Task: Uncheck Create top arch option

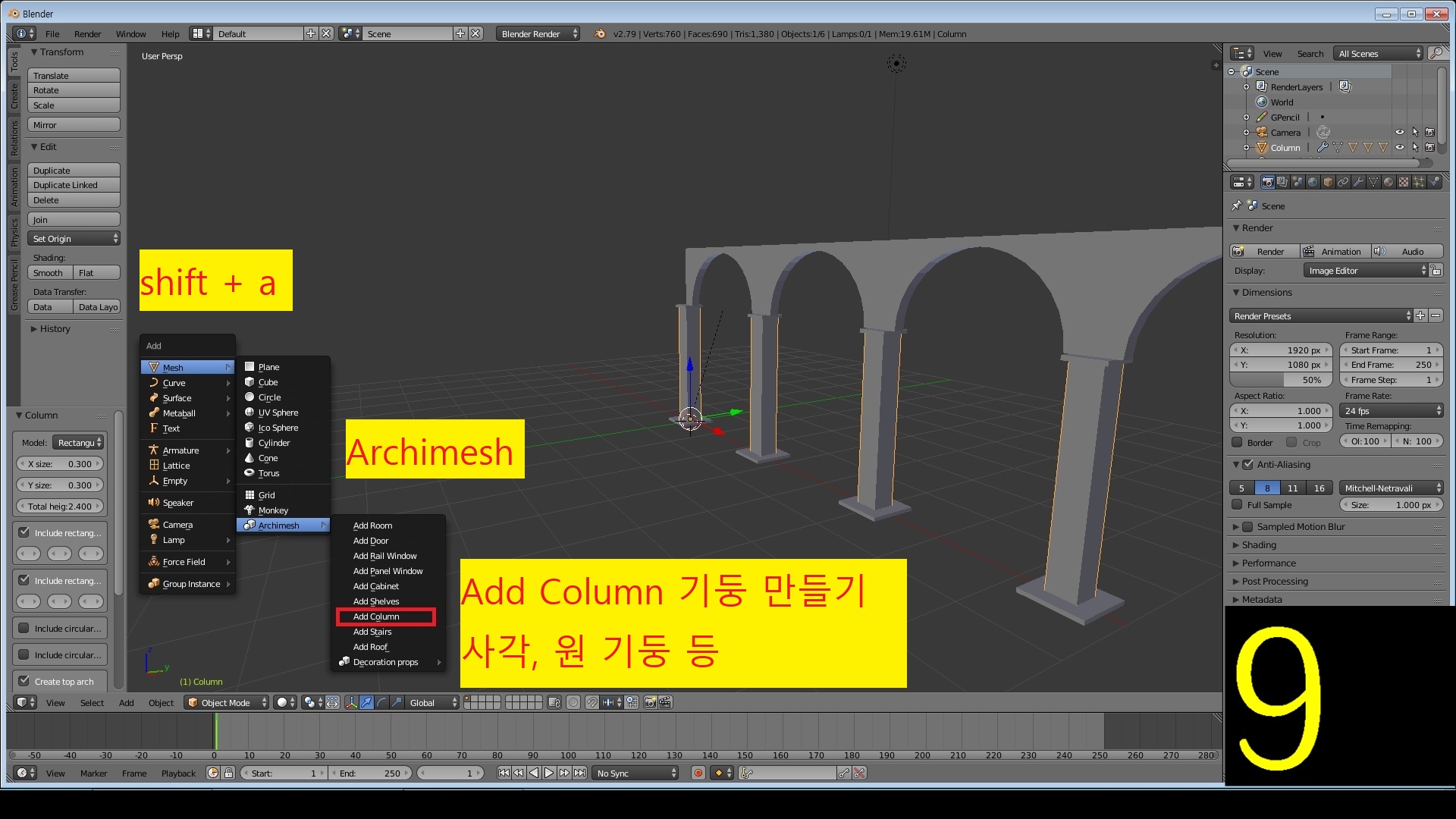Action: 24,682
